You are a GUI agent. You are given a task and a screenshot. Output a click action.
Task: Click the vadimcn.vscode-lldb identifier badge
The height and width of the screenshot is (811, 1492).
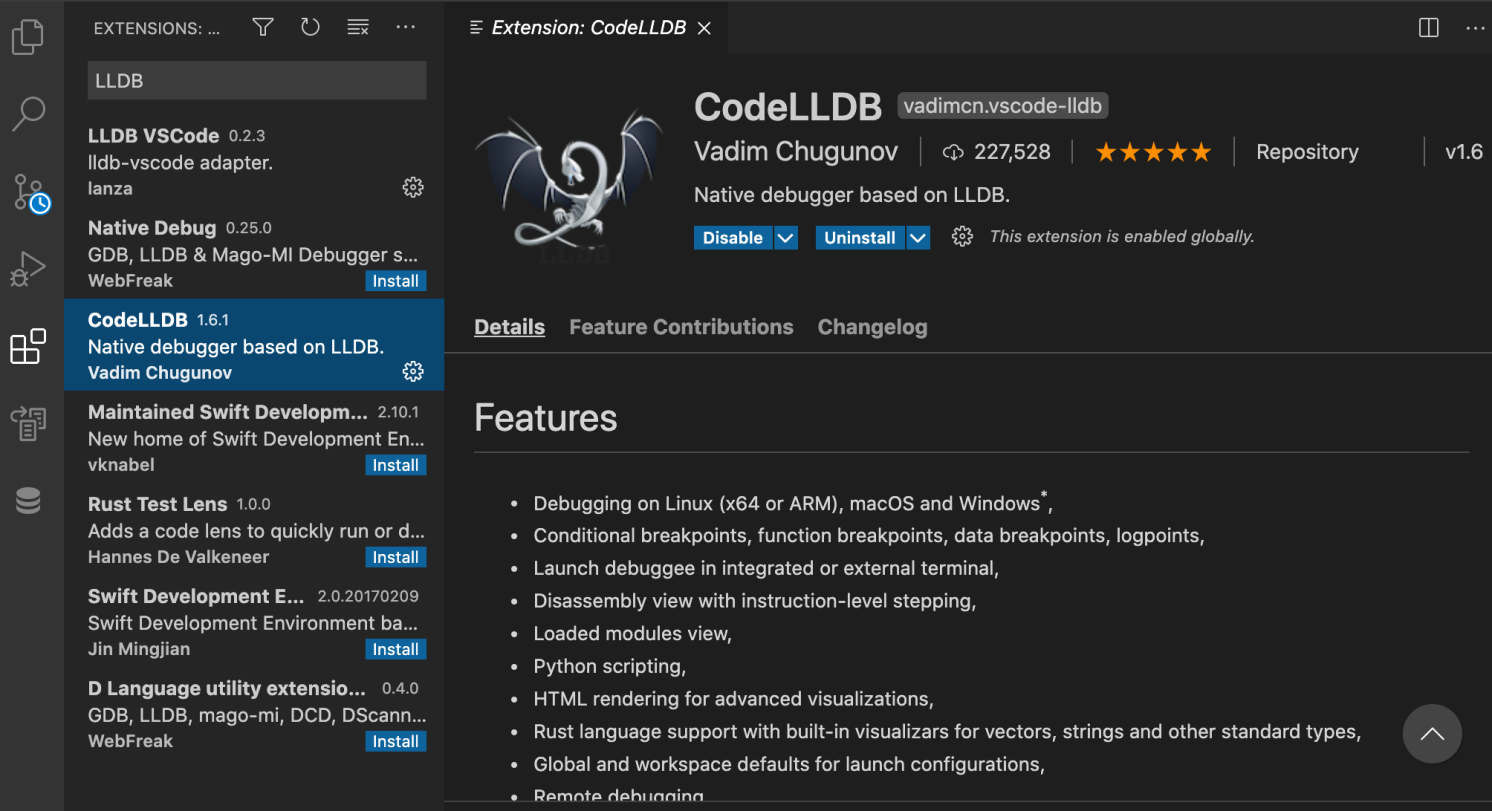click(x=1003, y=105)
